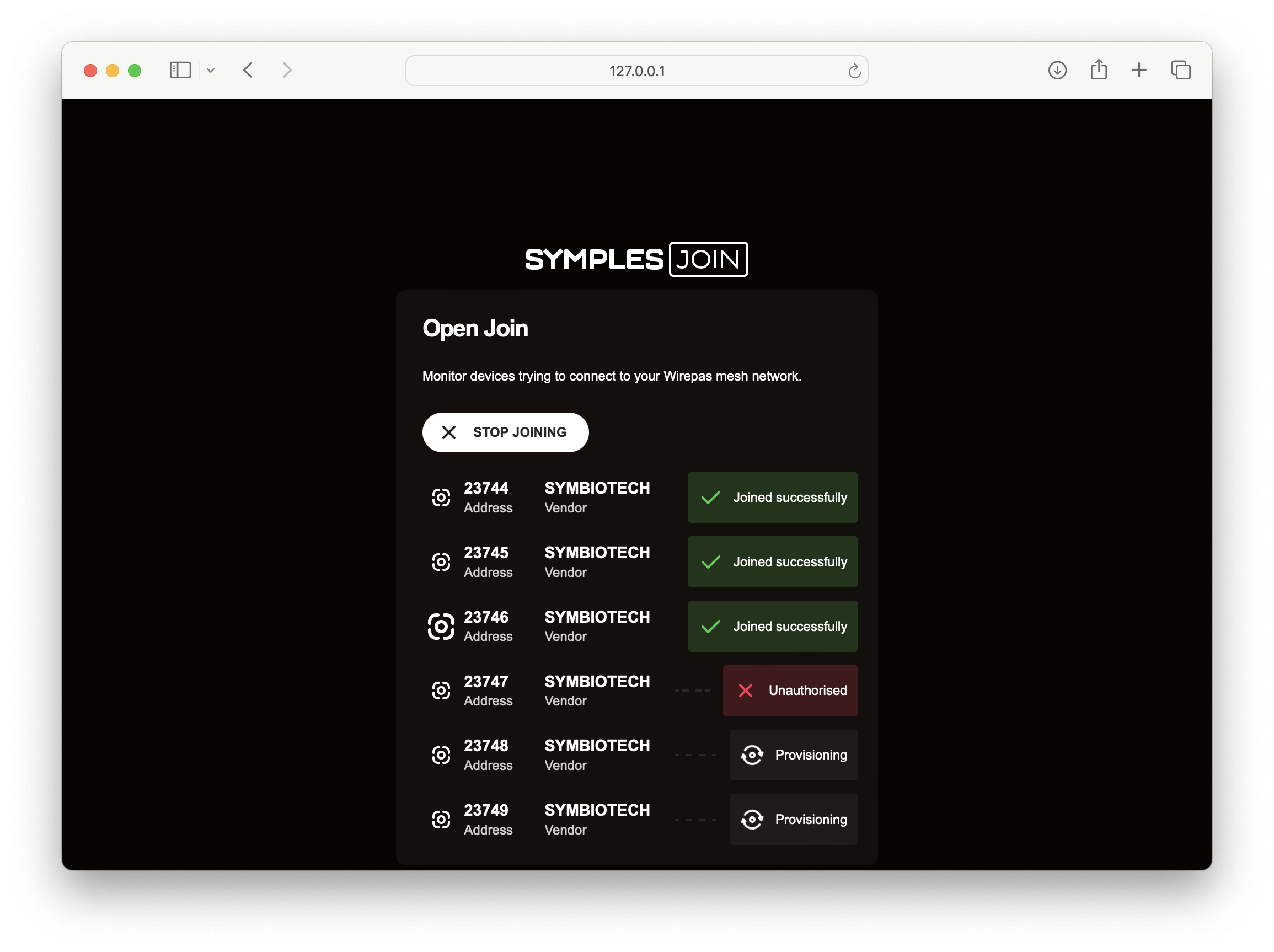Click the device icon next to address 23746
1274x952 pixels.
click(x=441, y=626)
